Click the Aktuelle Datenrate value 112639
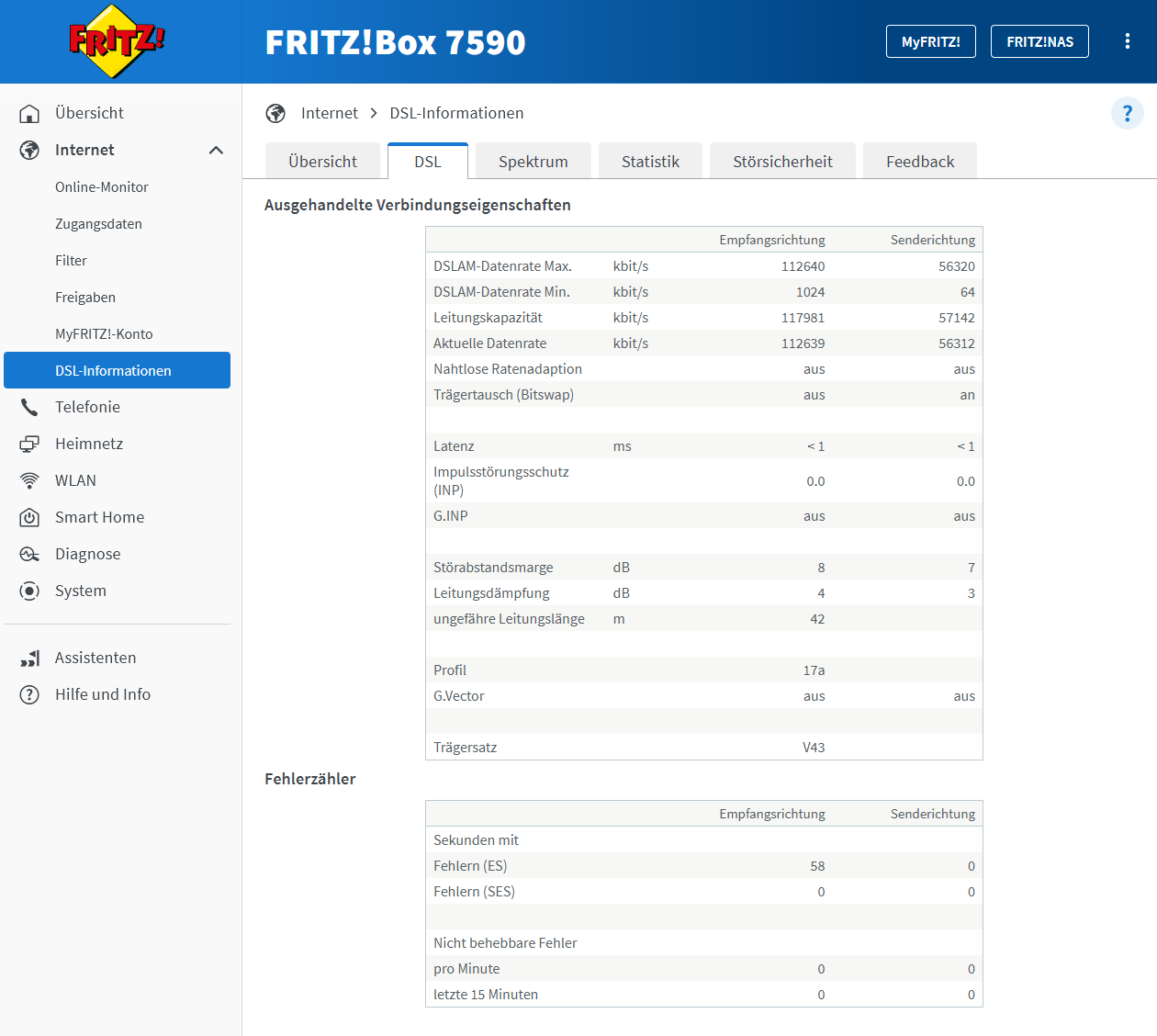Screen dimensions: 1157x1036 (x=803, y=343)
